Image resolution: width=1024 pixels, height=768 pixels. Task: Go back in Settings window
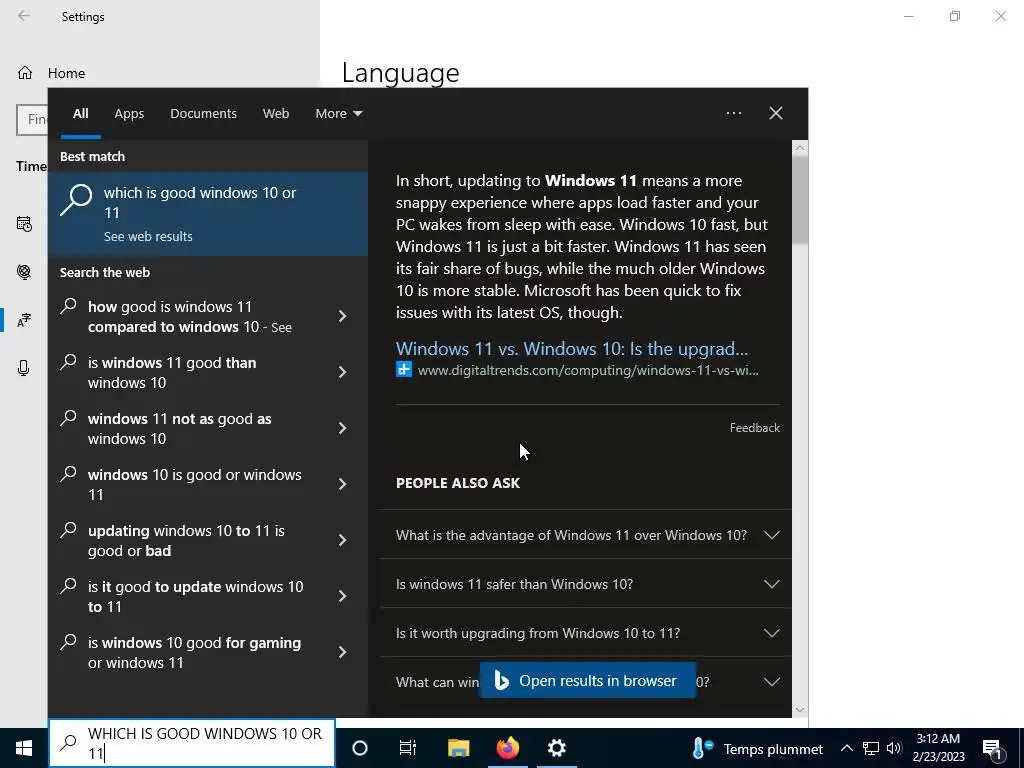[24, 16]
